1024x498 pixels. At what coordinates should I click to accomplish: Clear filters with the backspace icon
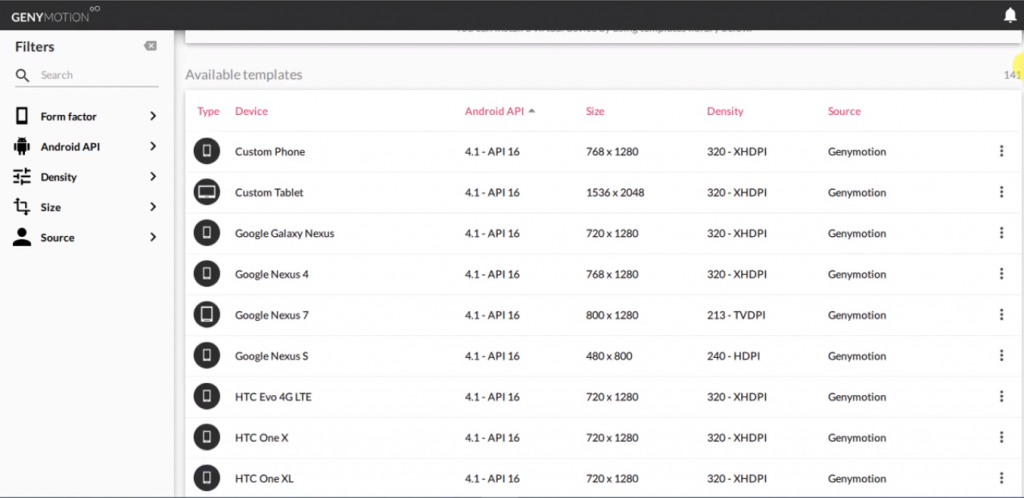point(150,46)
